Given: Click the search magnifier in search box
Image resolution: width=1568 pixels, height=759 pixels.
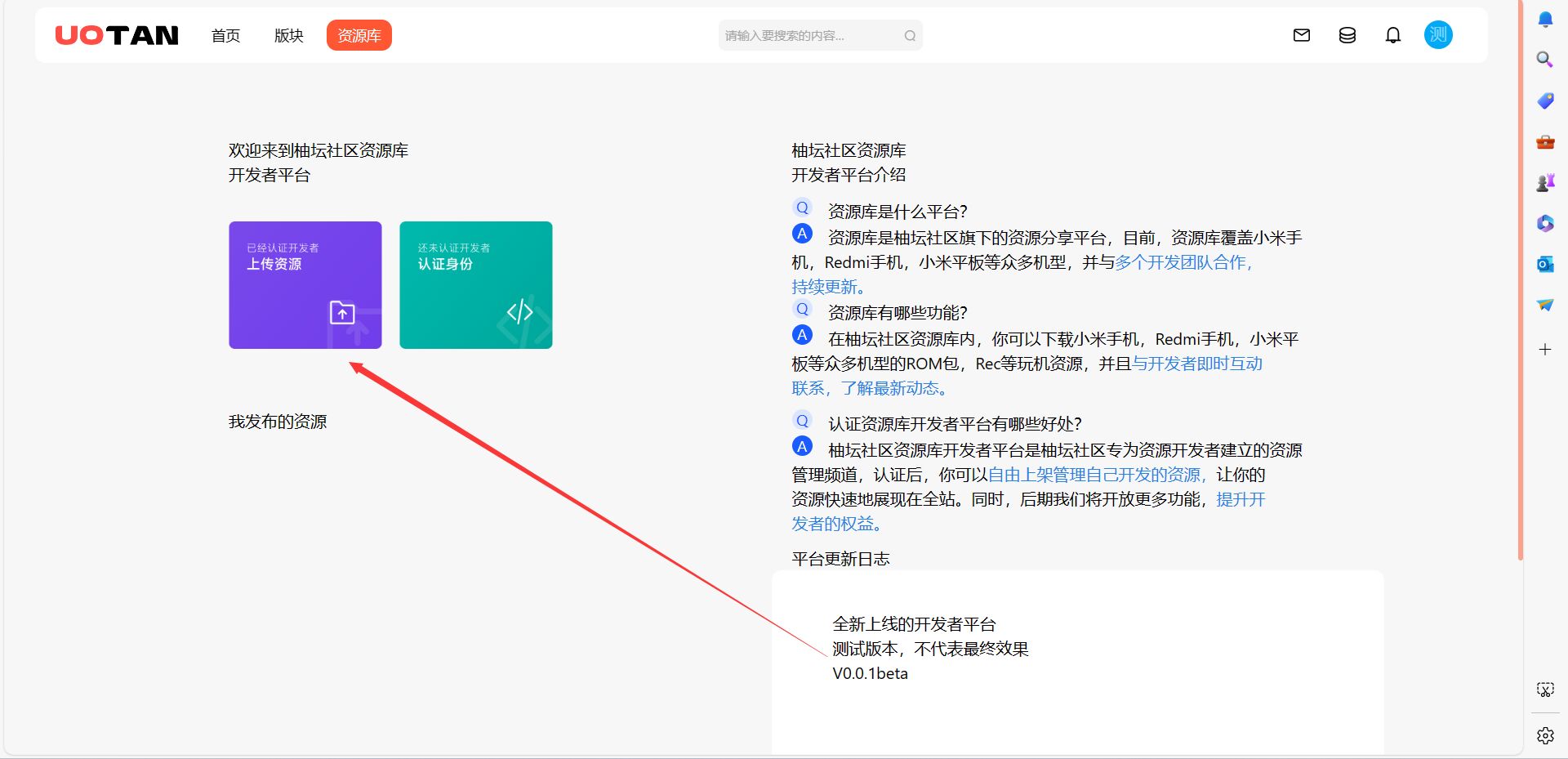Looking at the screenshot, I should pos(910,36).
